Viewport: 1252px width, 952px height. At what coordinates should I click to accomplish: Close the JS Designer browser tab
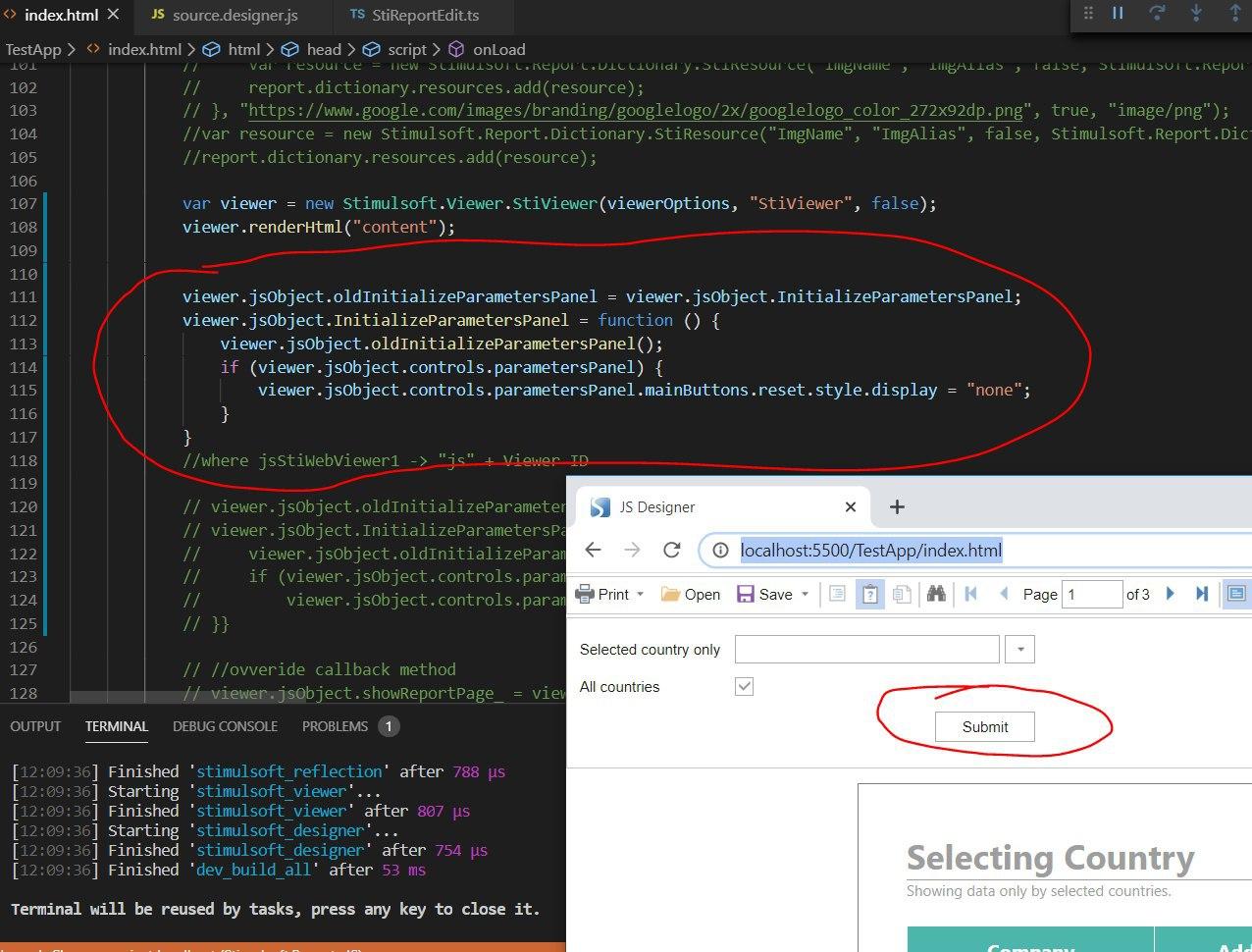[x=851, y=506]
